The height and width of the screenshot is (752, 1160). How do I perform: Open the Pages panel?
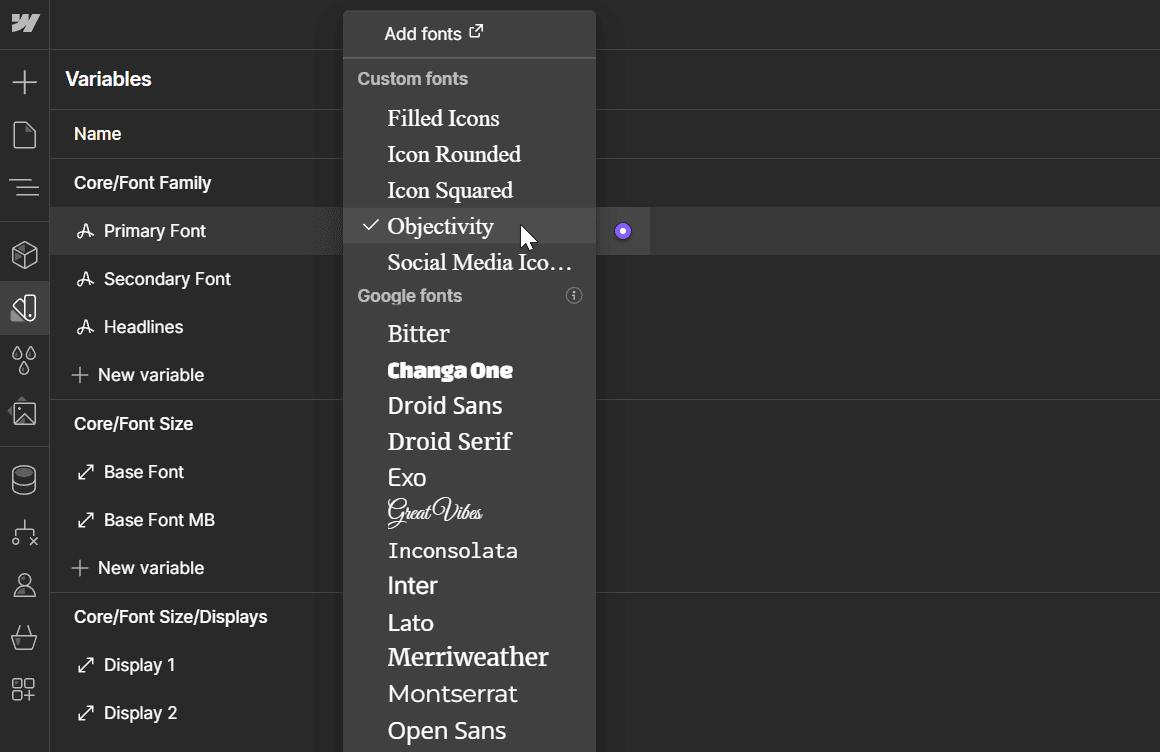[24, 135]
